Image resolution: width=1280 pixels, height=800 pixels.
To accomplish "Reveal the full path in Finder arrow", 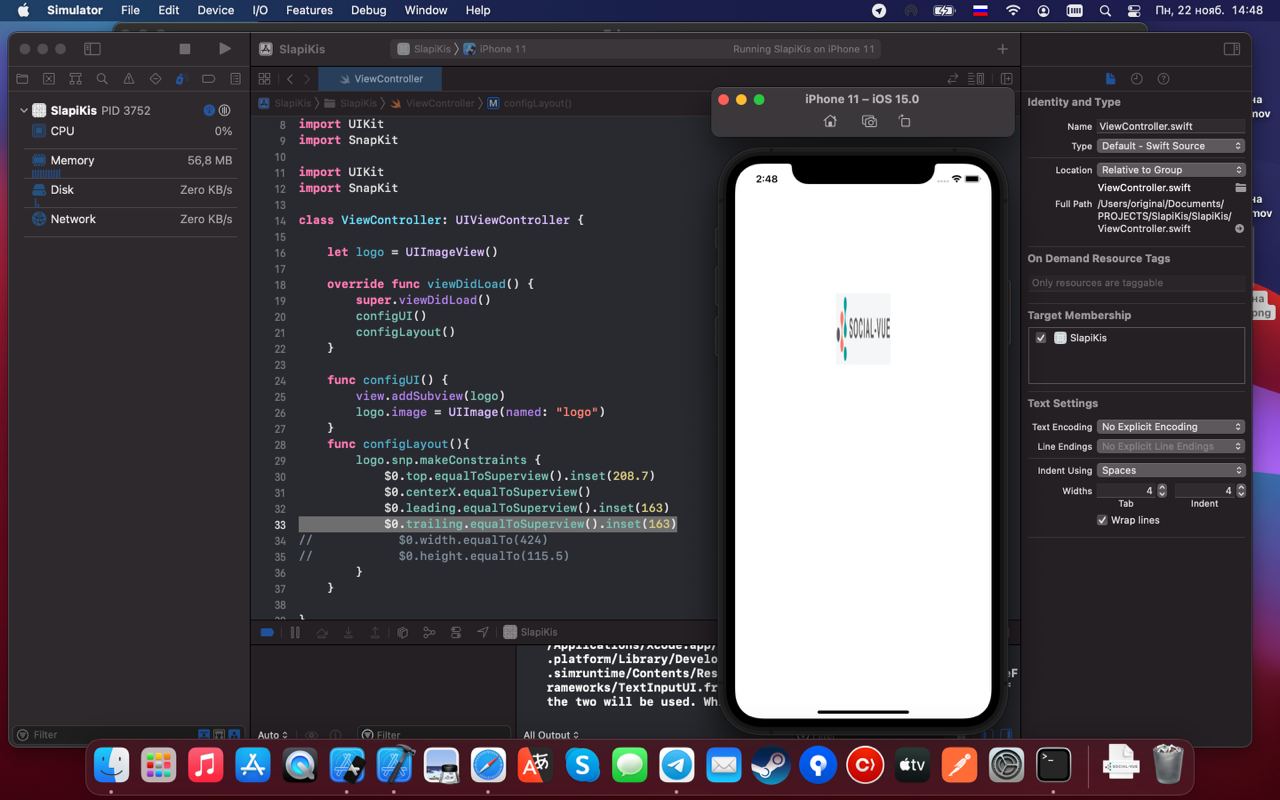I will [x=1240, y=229].
